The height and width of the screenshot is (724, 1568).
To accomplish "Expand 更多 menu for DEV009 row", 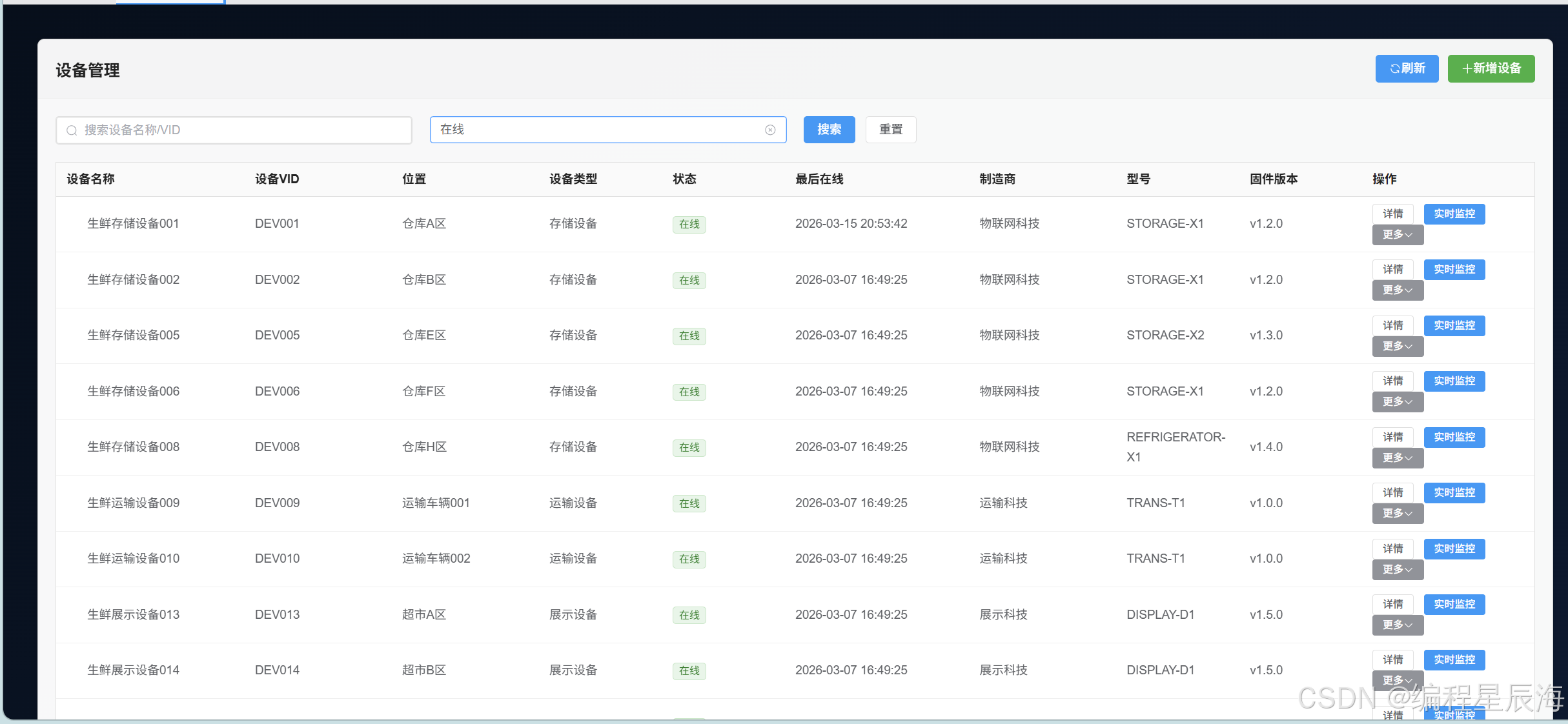I will [1398, 514].
